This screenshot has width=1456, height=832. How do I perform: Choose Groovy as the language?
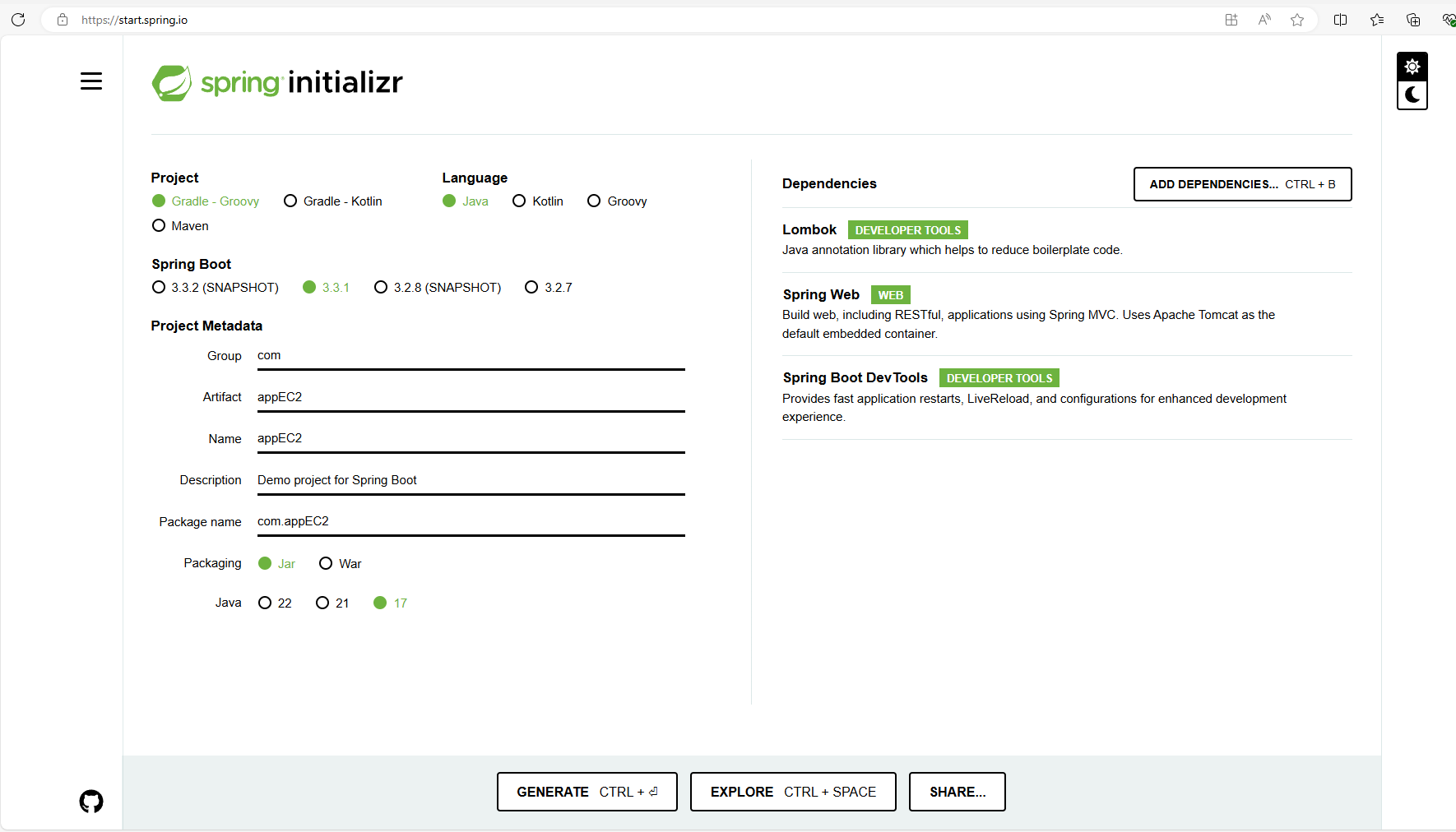click(617, 201)
